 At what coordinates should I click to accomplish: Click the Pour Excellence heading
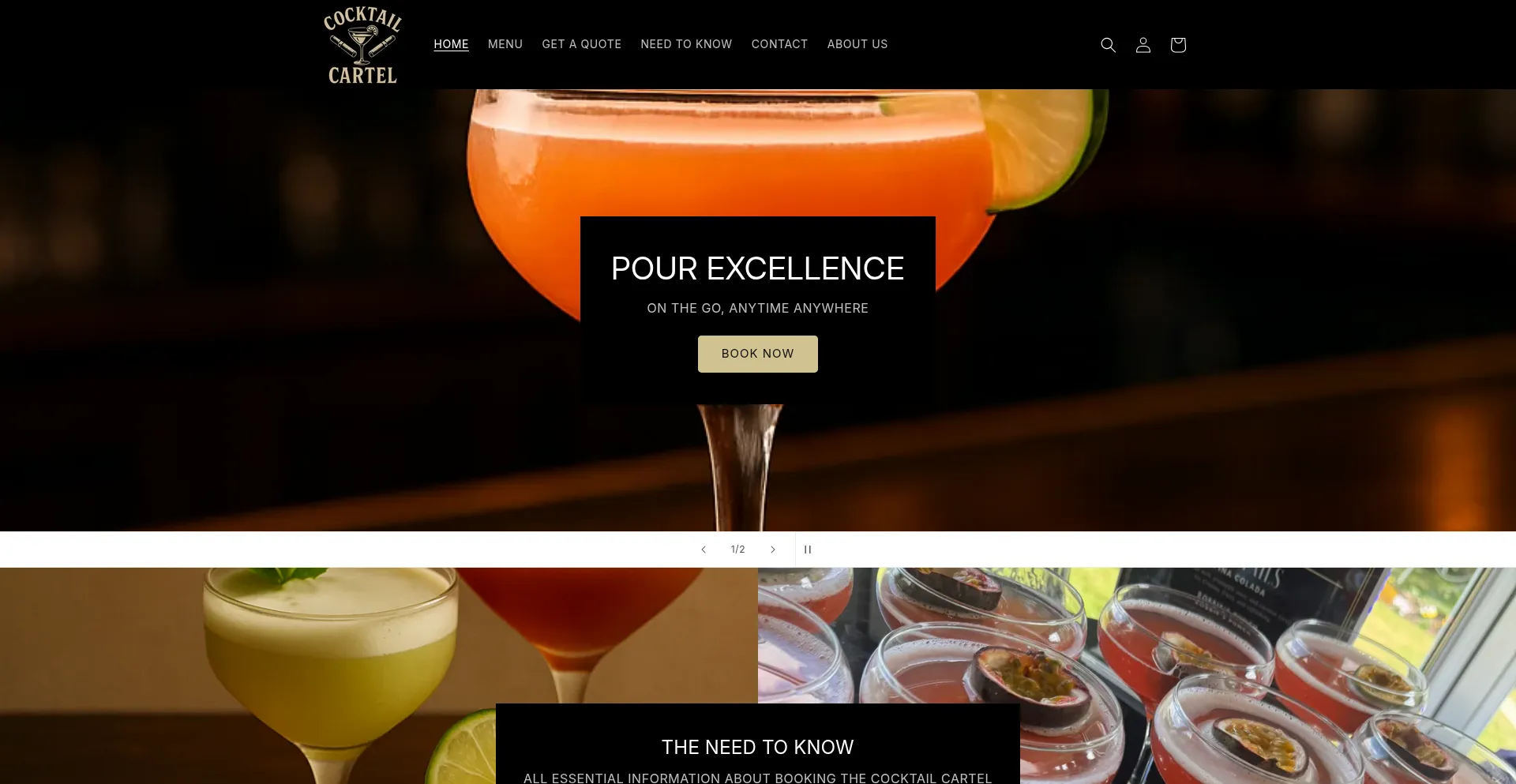tap(757, 268)
